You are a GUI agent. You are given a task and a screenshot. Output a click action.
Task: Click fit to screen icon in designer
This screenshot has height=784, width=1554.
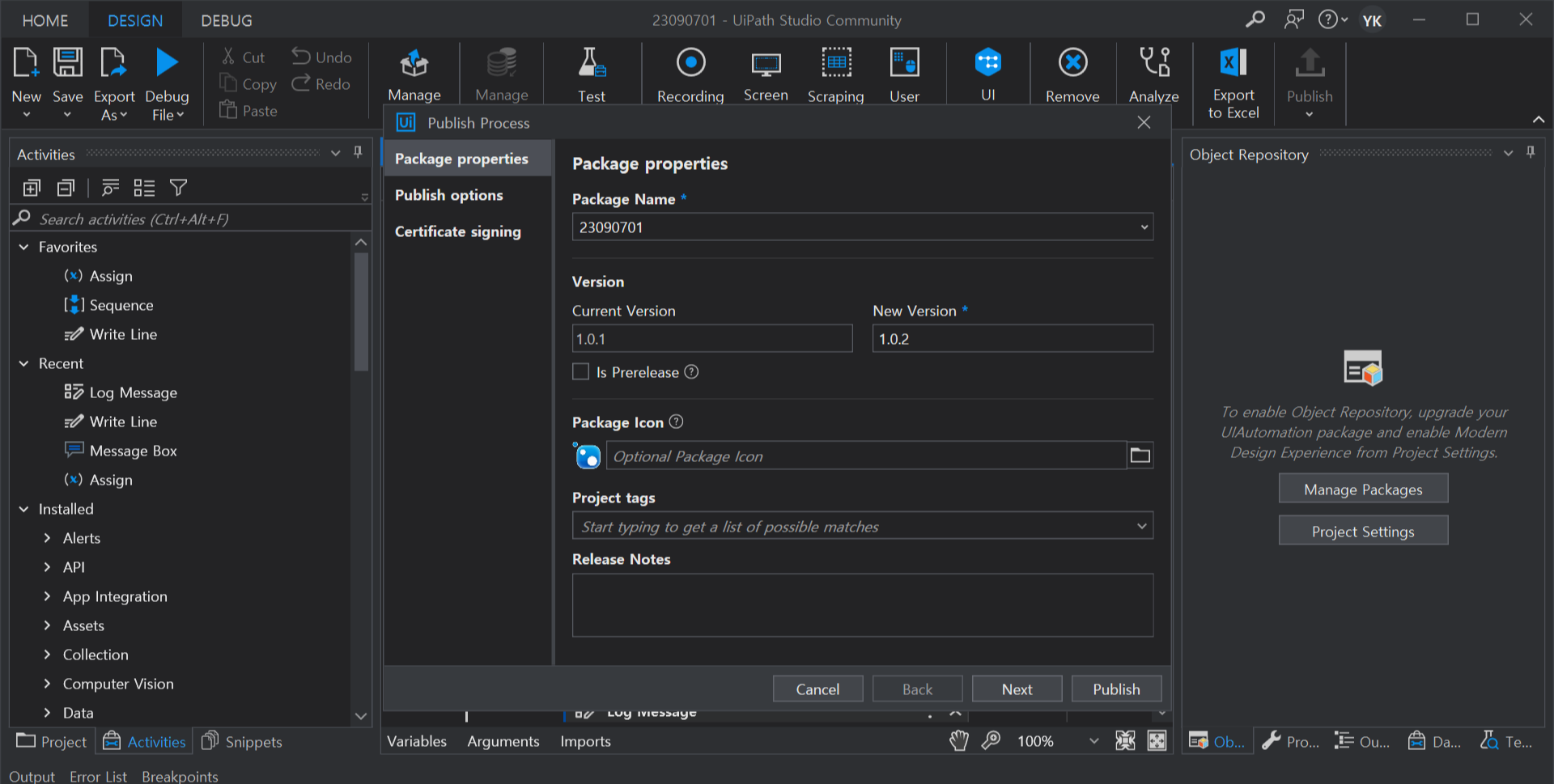pyautogui.click(x=1125, y=740)
